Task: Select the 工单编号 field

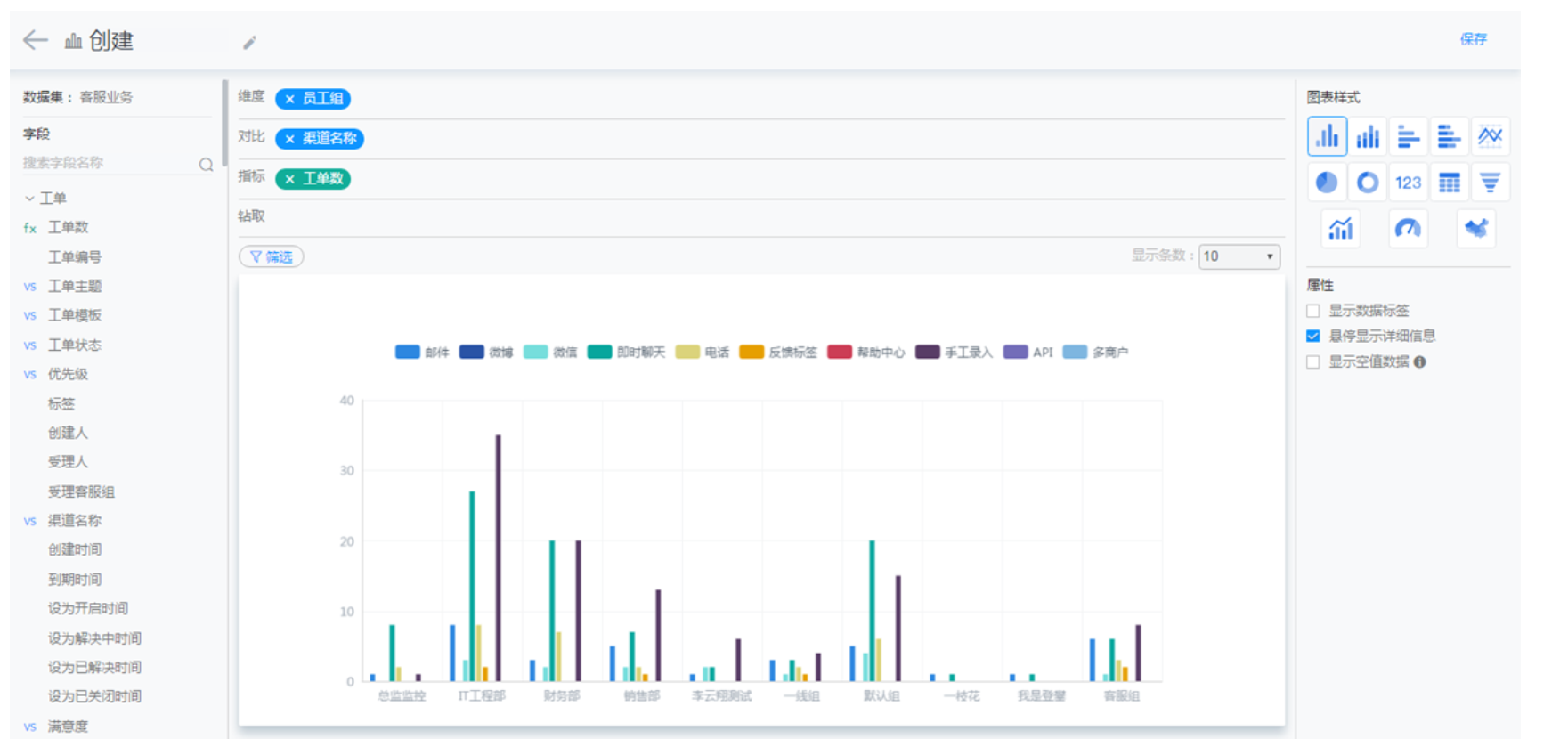Action: pos(75,257)
